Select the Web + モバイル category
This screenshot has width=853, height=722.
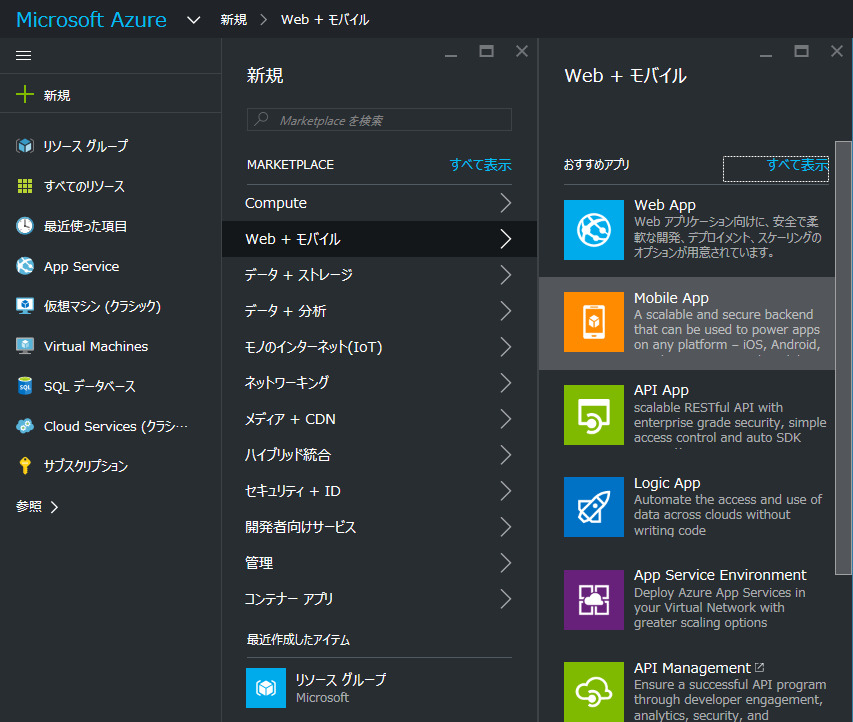[379, 239]
